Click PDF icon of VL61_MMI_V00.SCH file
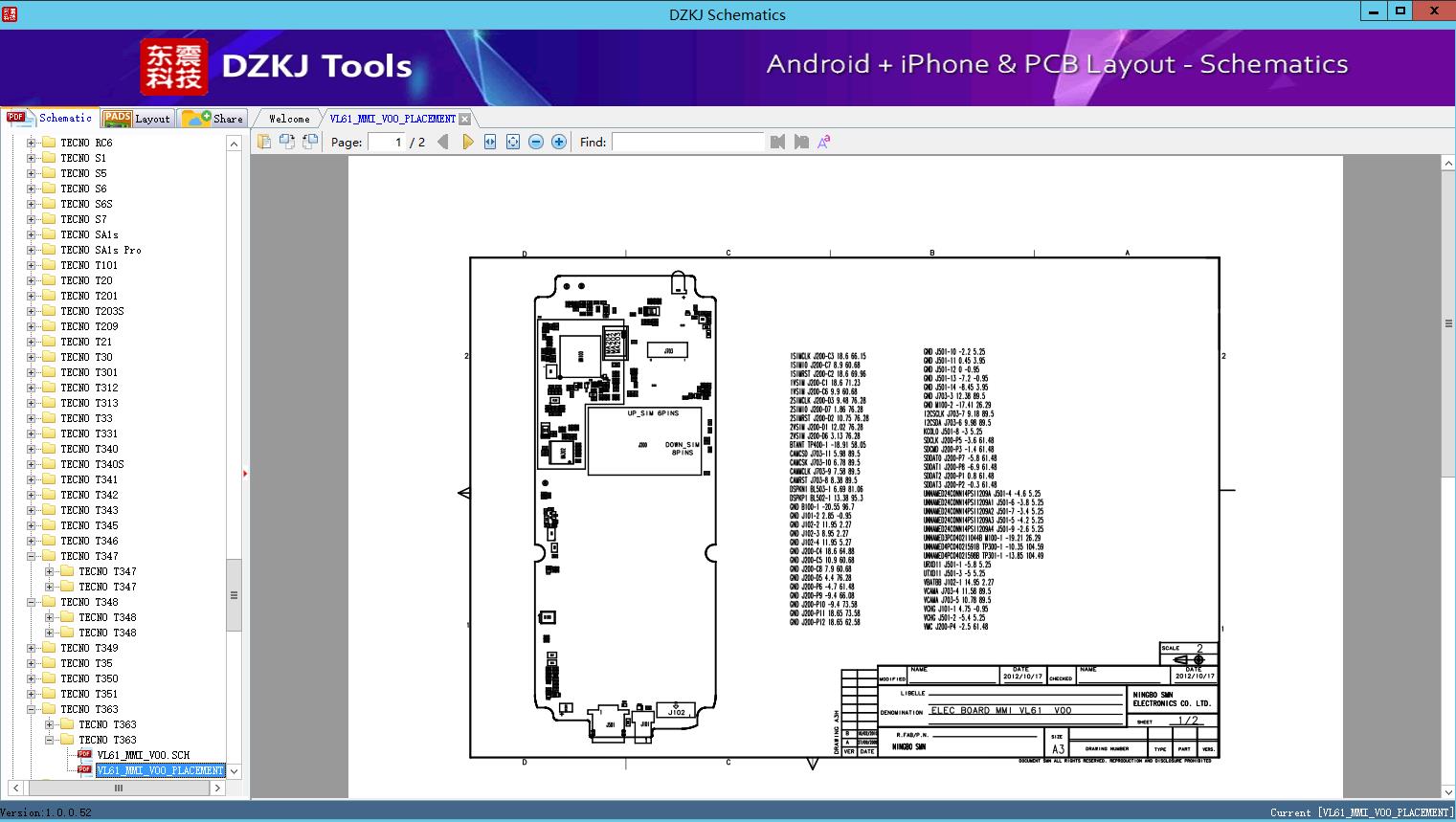The height and width of the screenshot is (822, 1456). pyautogui.click(x=84, y=755)
